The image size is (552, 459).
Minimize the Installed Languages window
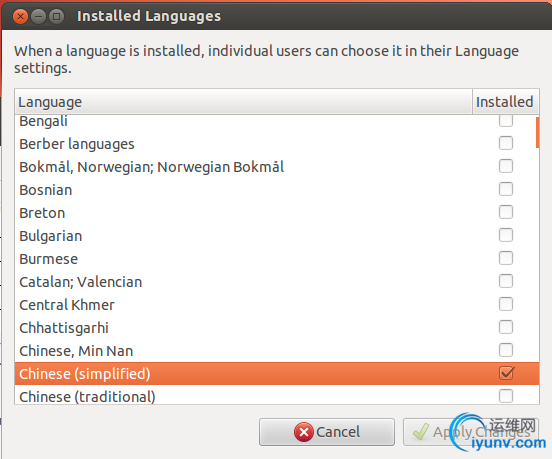(x=38, y=16)
